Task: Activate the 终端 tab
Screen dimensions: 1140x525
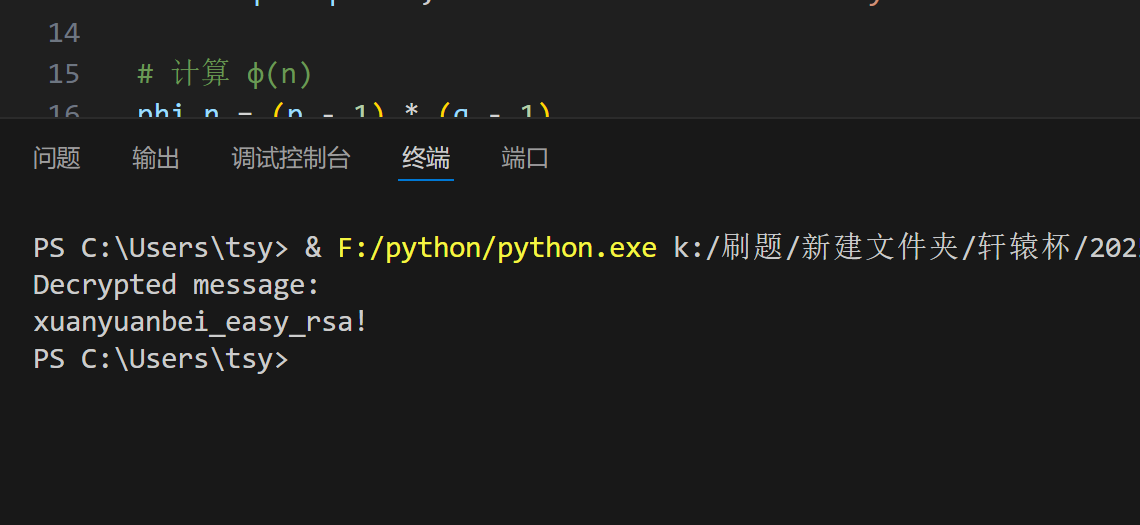Action: coord(426,158)
